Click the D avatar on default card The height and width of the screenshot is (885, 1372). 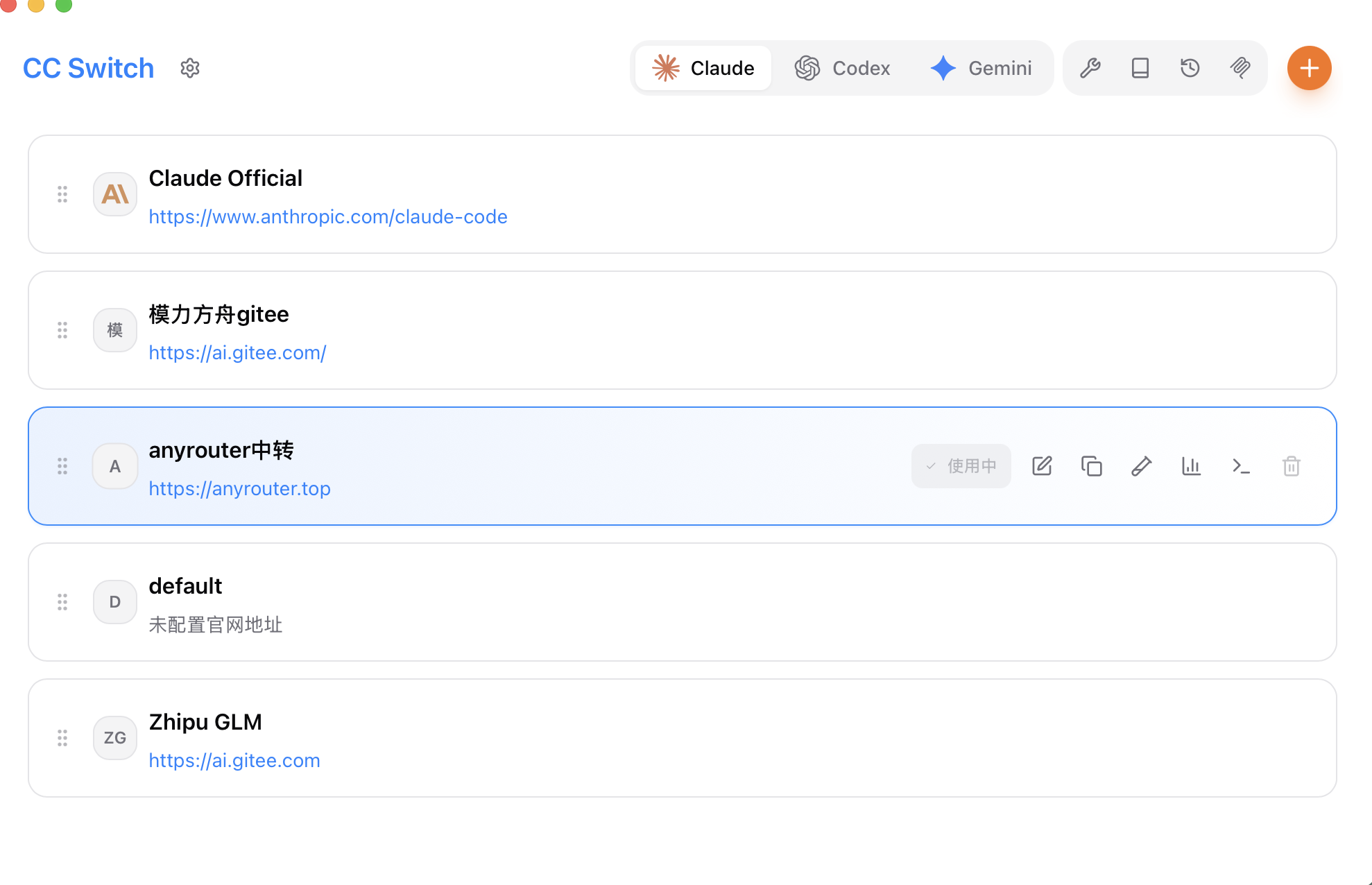[x=115, y=602]
